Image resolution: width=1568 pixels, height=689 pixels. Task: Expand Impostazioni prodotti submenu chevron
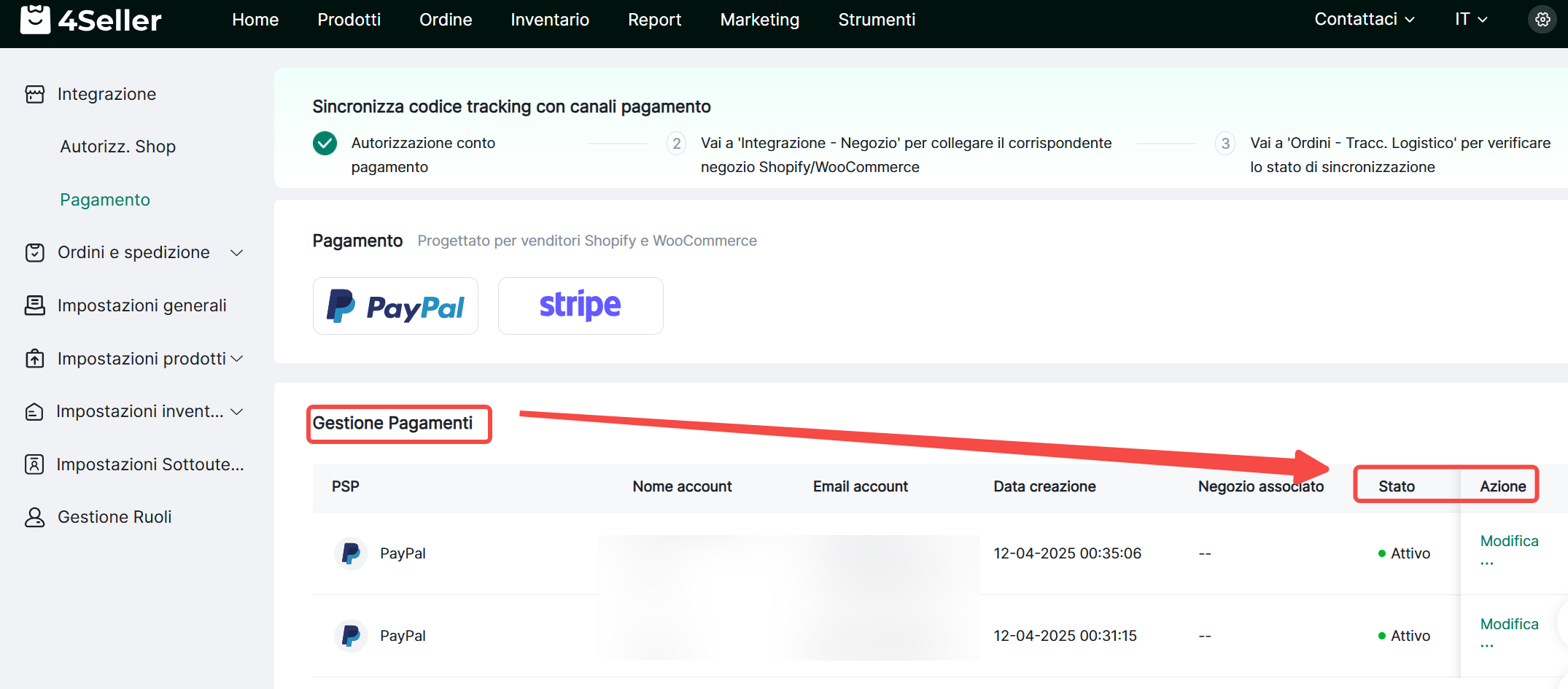coord(236,359)
